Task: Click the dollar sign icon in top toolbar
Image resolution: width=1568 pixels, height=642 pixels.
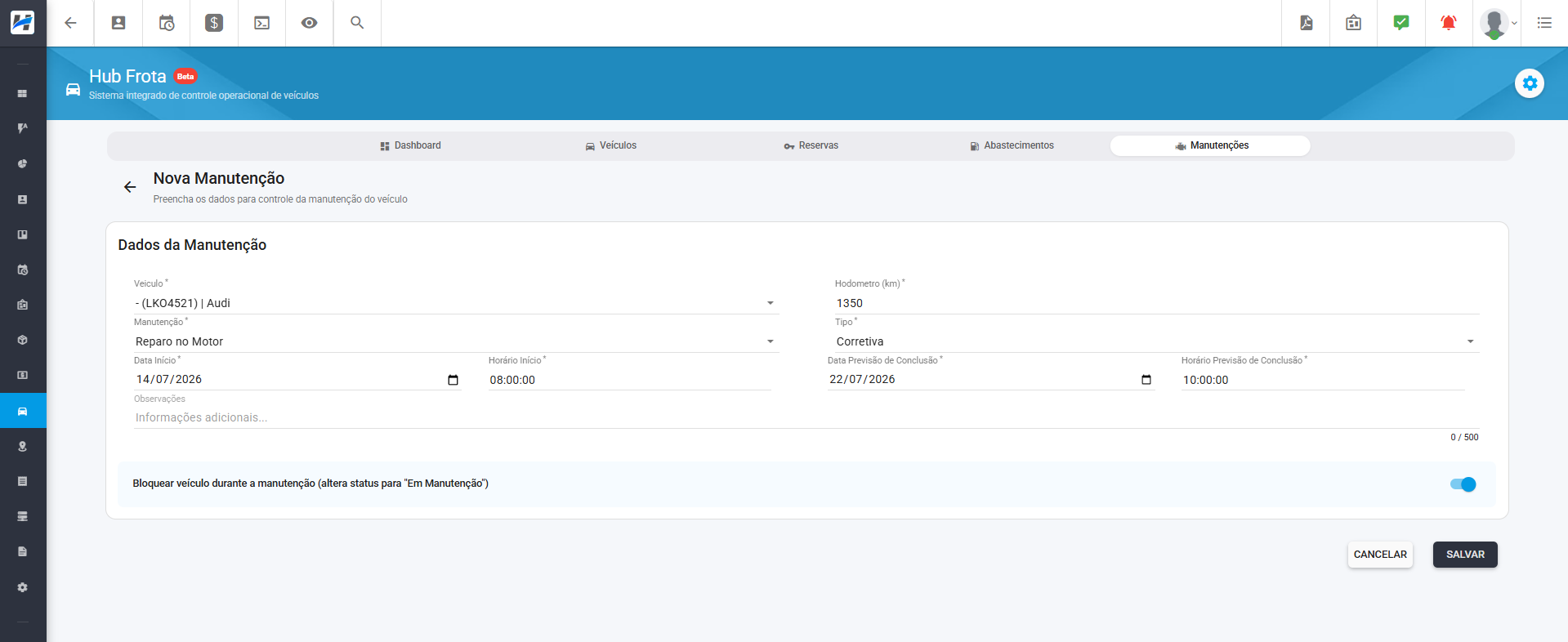Action: point(214,23)
